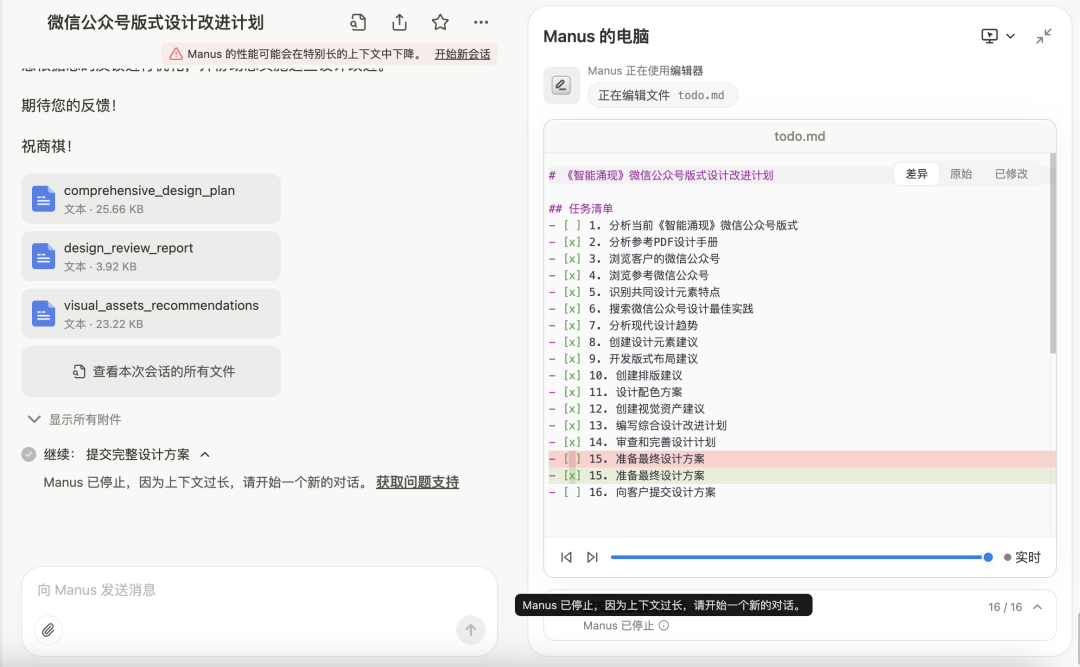Click the comprehensive_design_plan document icon
This screenshot has height=667, width=1080.
tap(43, 198)
